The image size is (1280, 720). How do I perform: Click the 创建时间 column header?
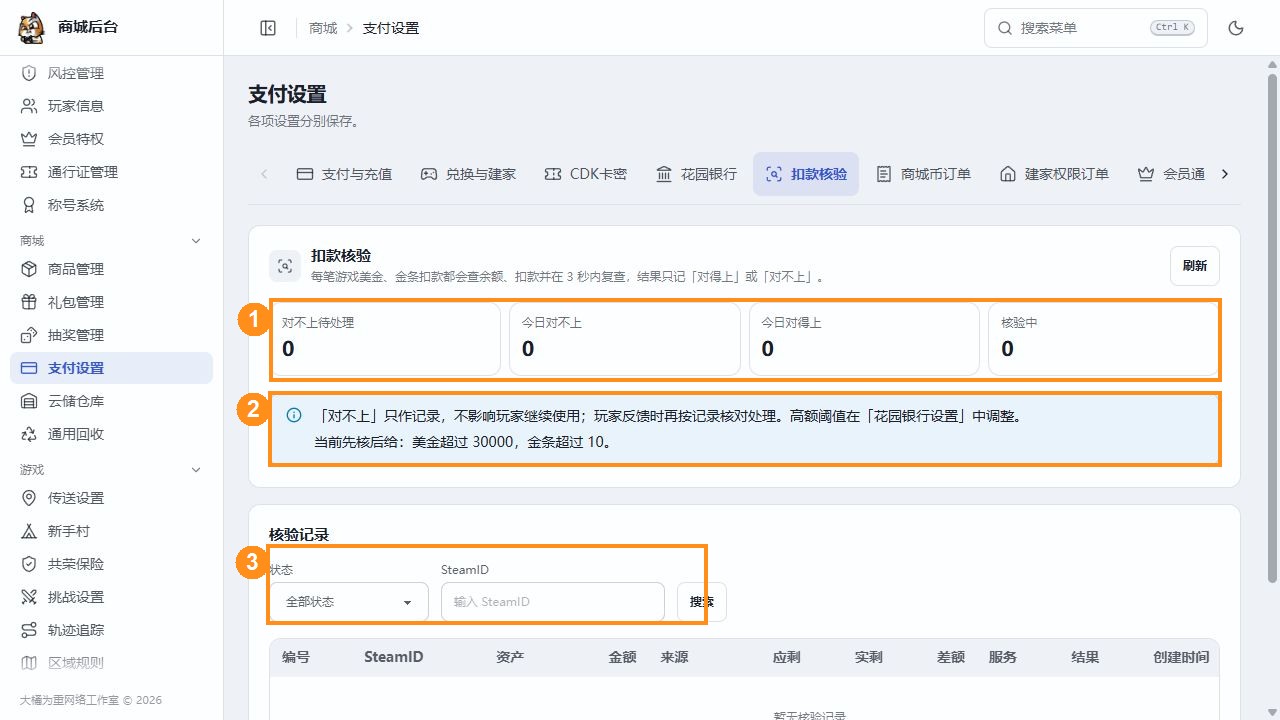tap(1180, 657)
